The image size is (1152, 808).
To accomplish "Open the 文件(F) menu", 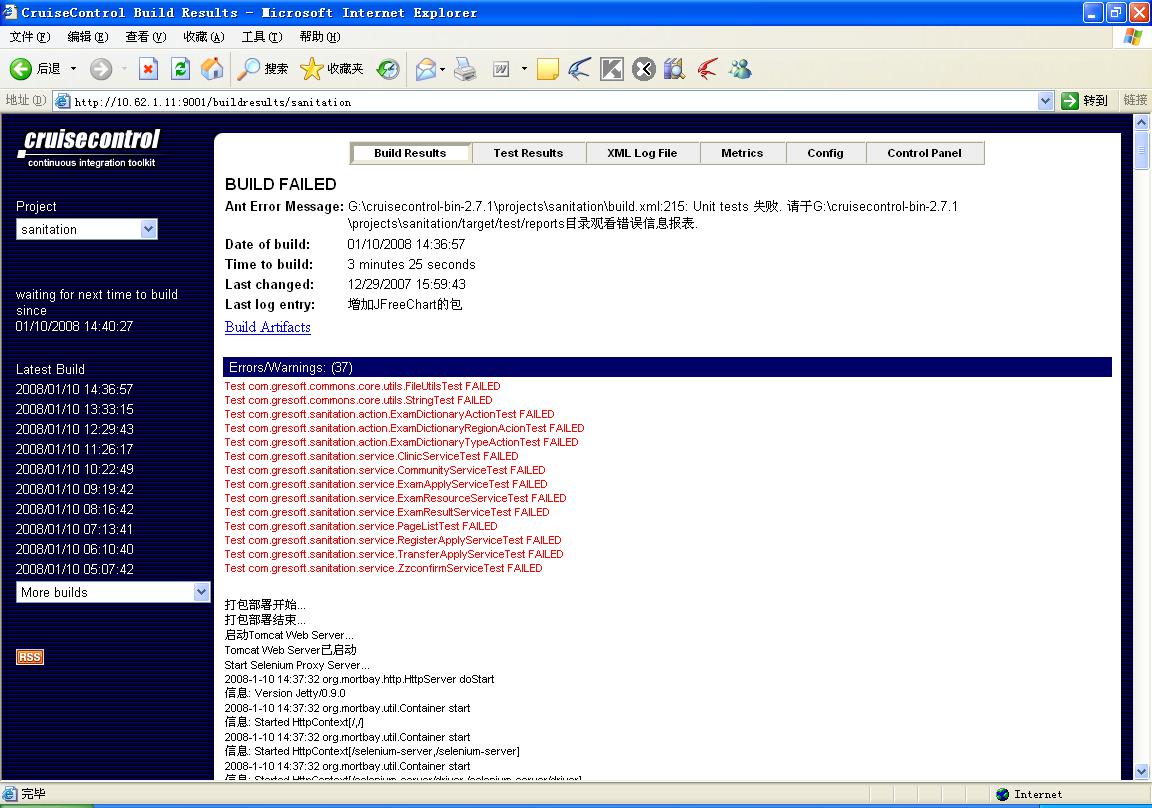I will [x=29, y=37].
